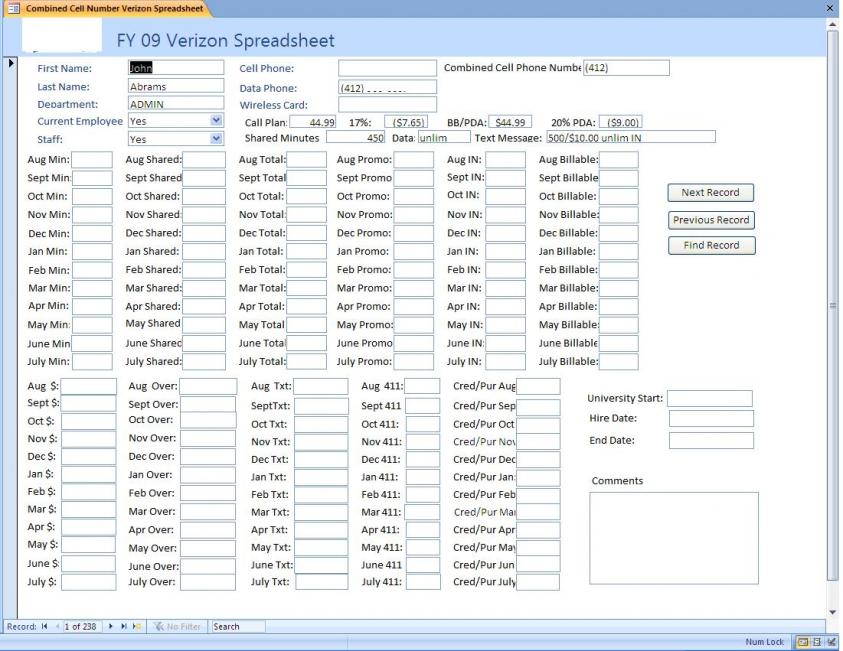Screen dimensions: 843x651
Task: Click the Cred/Pur Aug field
Action: click(x=538, y=386)
